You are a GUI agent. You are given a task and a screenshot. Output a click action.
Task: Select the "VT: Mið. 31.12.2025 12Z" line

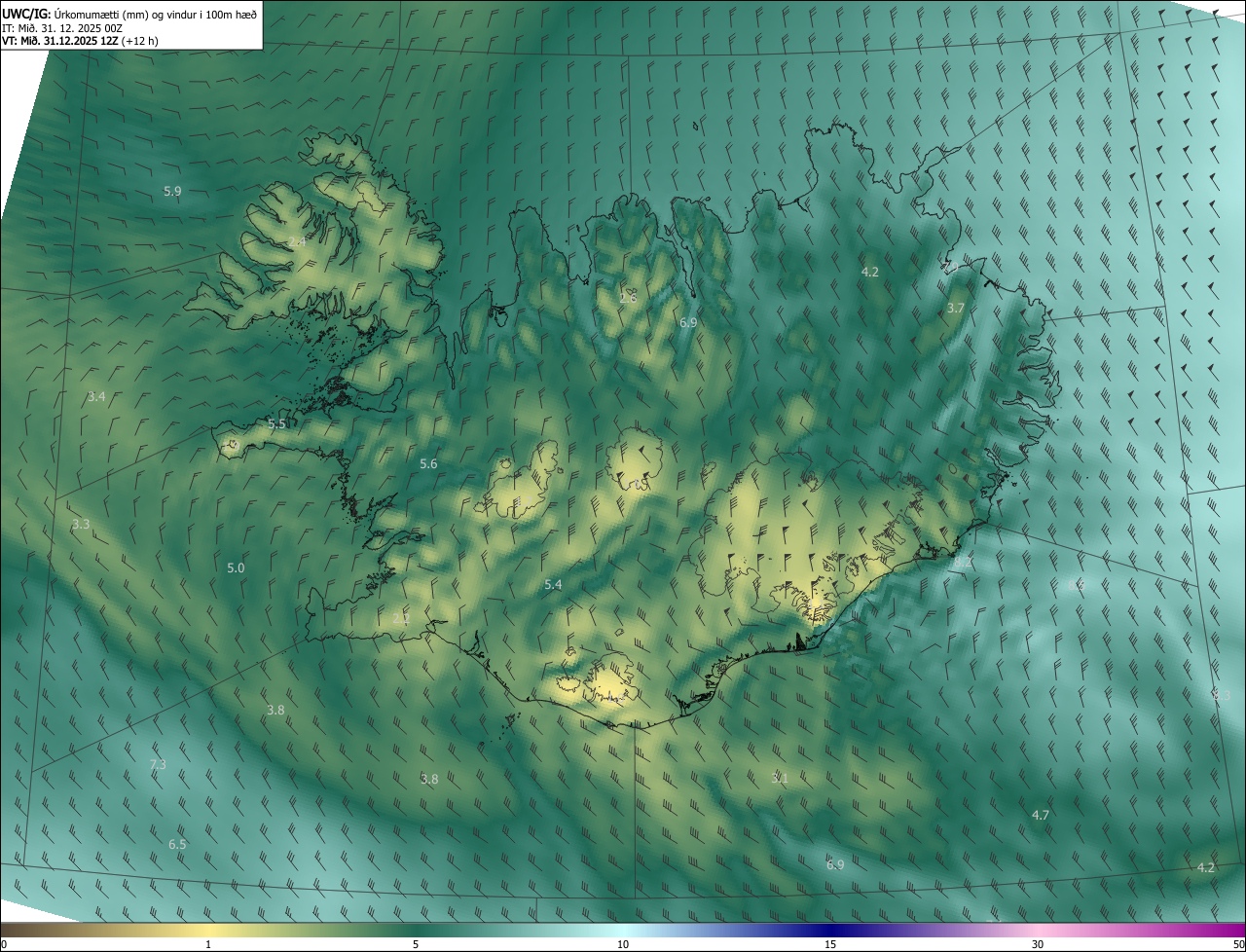pyautogui.click(x=60, y=41)
